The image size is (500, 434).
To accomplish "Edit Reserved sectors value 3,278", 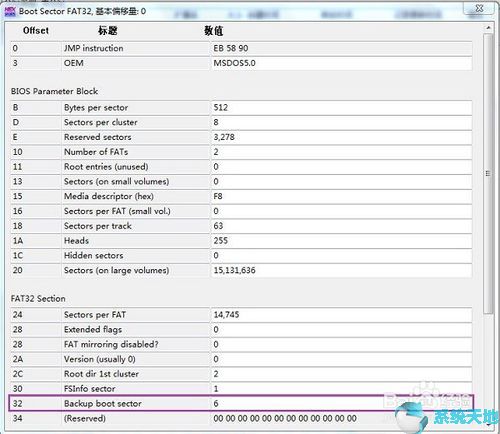I will (x=342, y=137).
